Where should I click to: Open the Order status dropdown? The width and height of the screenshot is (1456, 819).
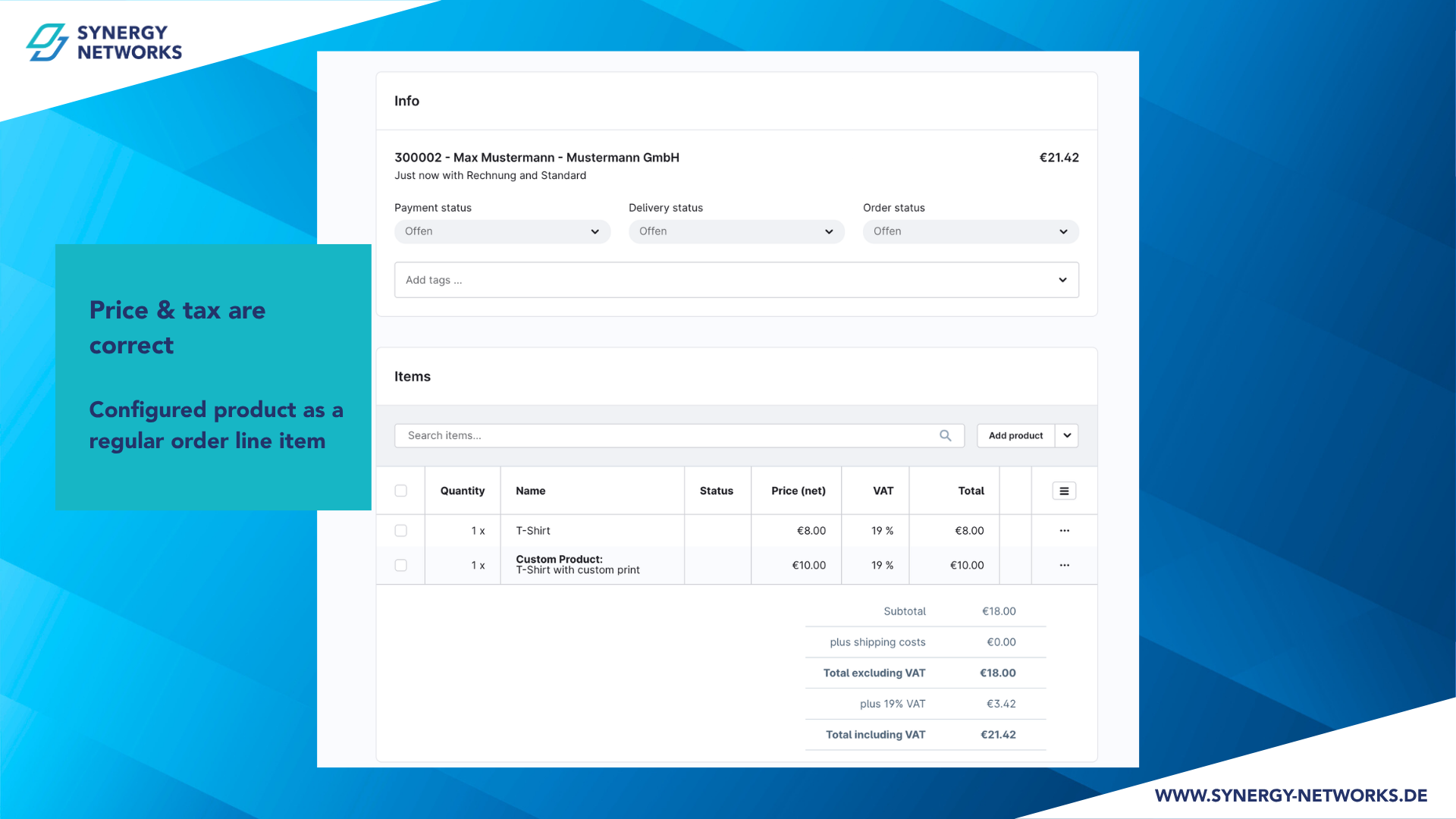click(x=971, y=231)
